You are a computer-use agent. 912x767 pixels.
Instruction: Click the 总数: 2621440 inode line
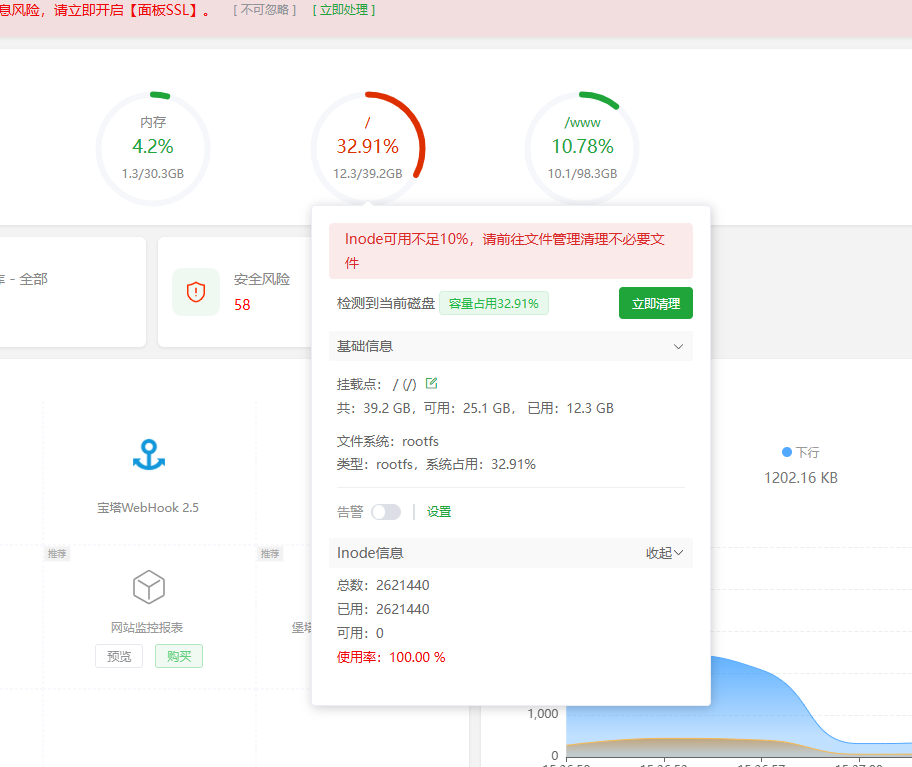pyautogui.click(x=383, y=585)
